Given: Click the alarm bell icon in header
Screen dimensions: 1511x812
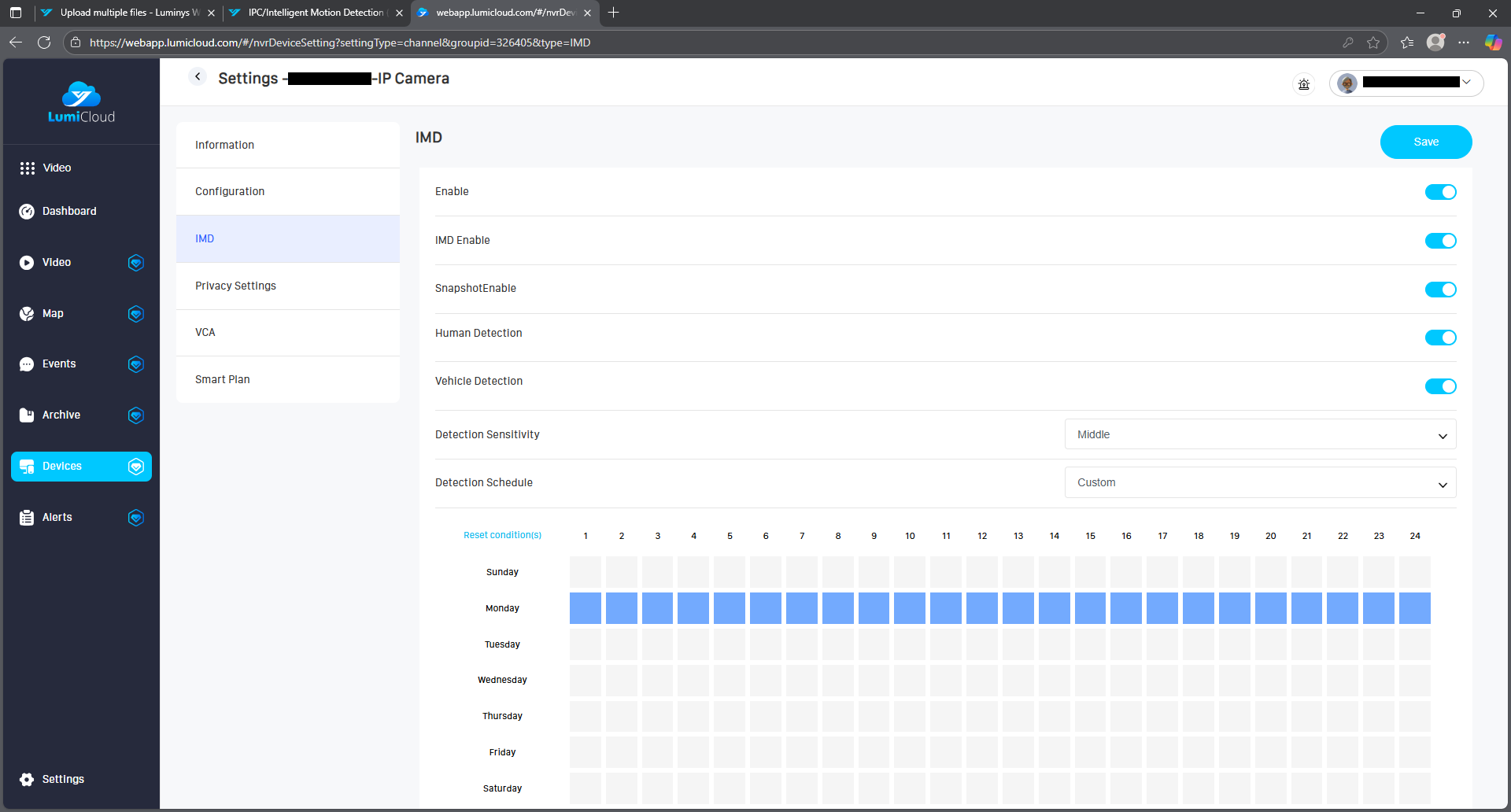Looking at the screenshot, I should [1304, 84].
